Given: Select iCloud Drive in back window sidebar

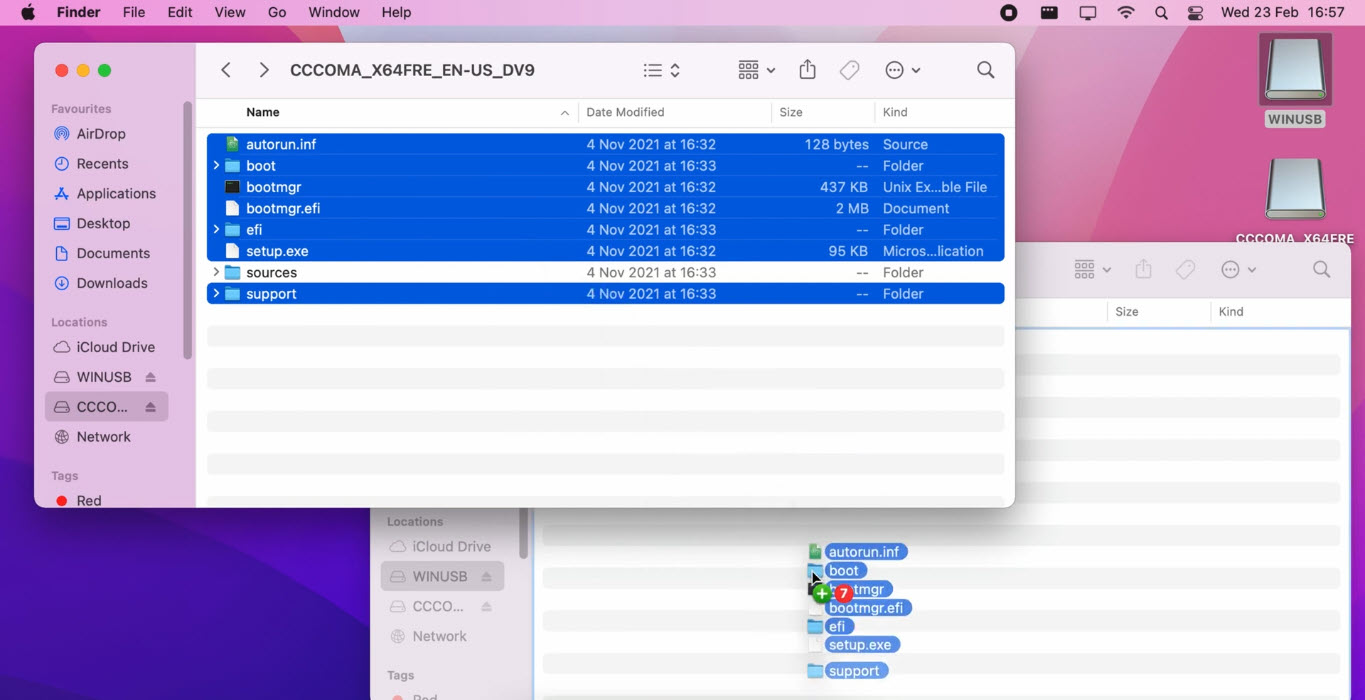Looking at the screenshot, I should (x=440, y=547).
